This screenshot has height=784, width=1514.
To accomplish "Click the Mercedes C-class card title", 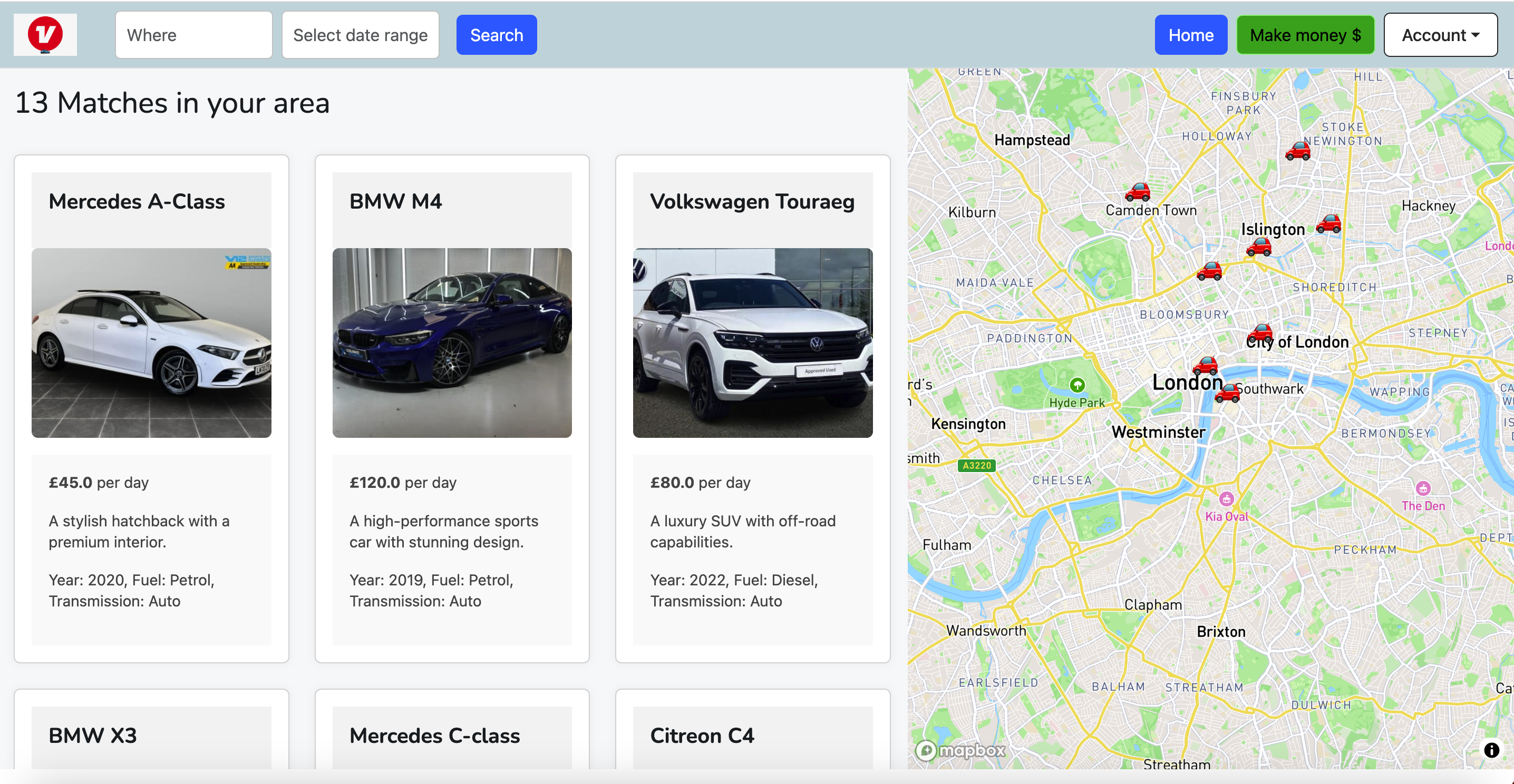I will [x=435, y=735].
